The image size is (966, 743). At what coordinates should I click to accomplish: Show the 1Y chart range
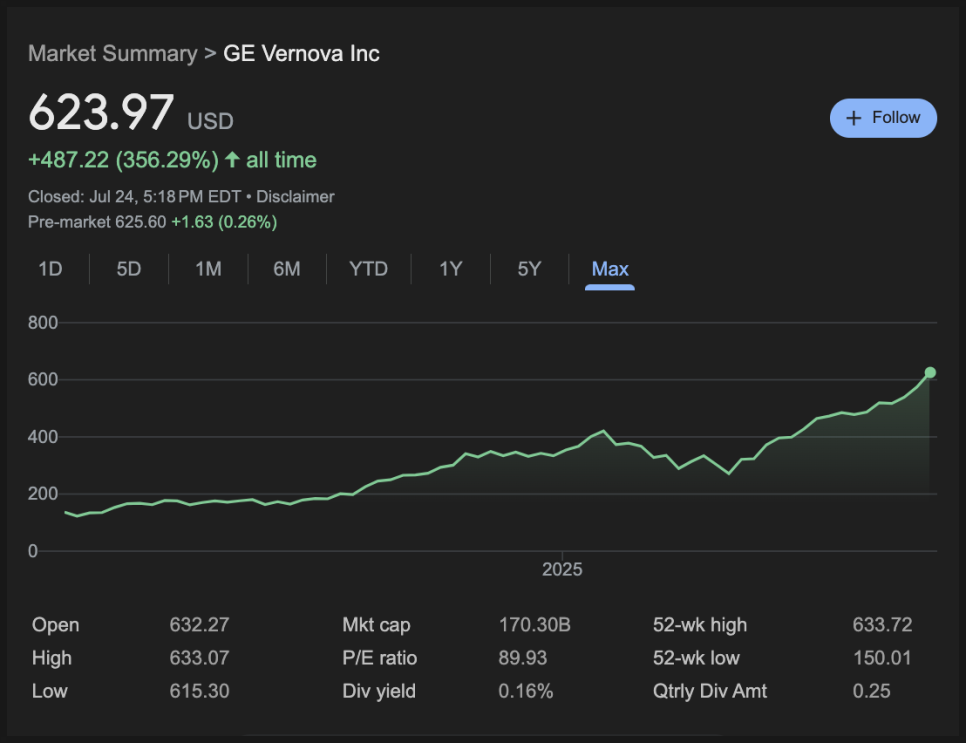(x=450, y=269)
